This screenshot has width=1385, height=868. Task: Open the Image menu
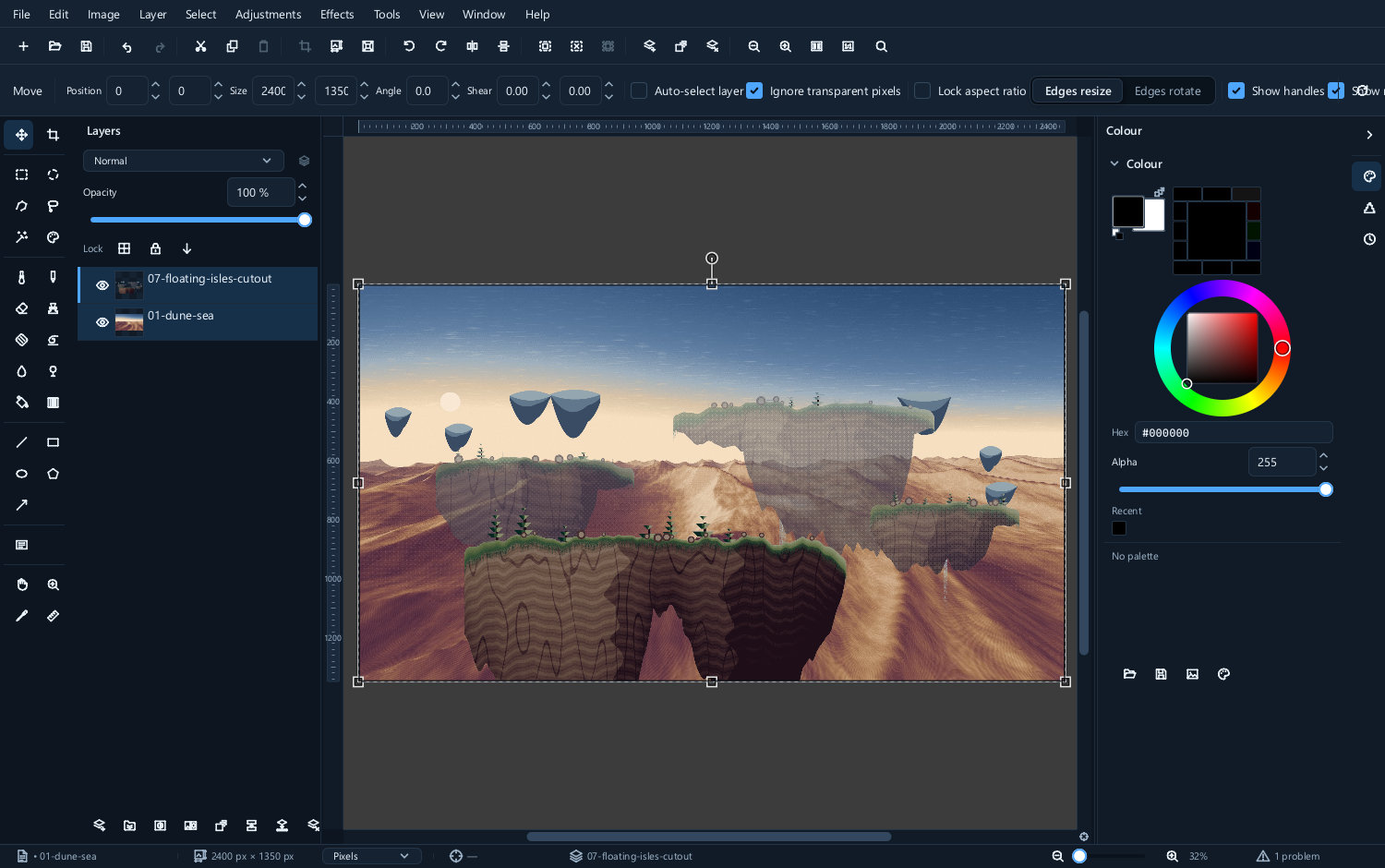[103, 14]
